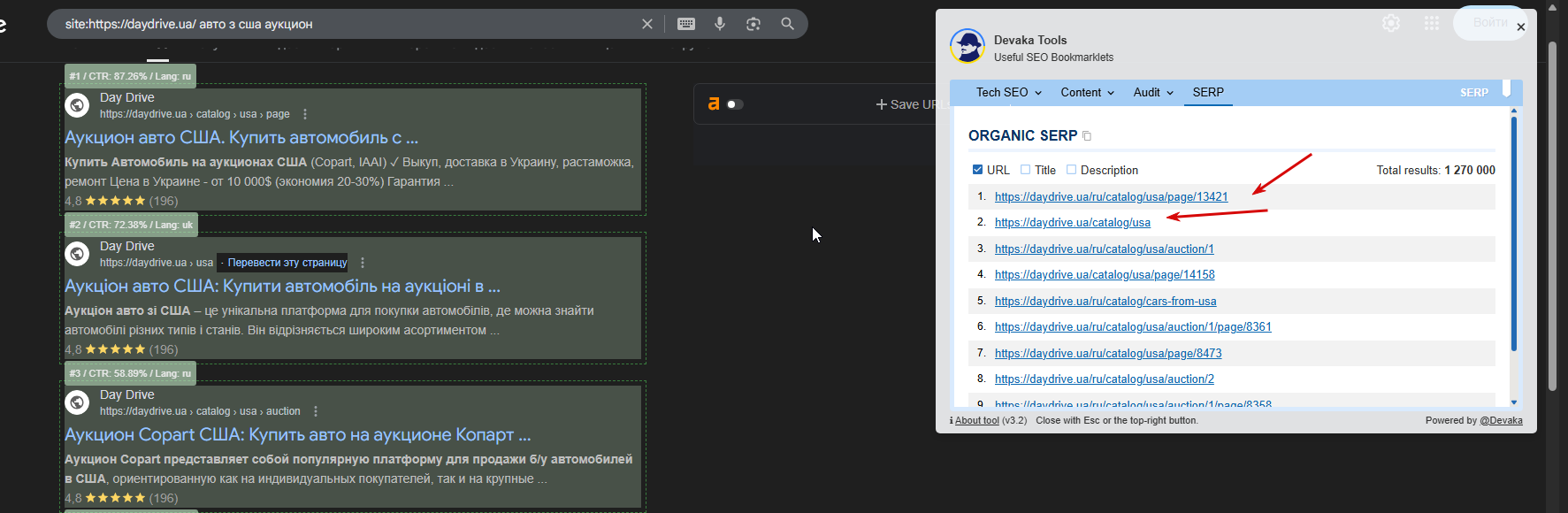
Task: Open more options dots for first Day Drive result
Action: [305, 114]
